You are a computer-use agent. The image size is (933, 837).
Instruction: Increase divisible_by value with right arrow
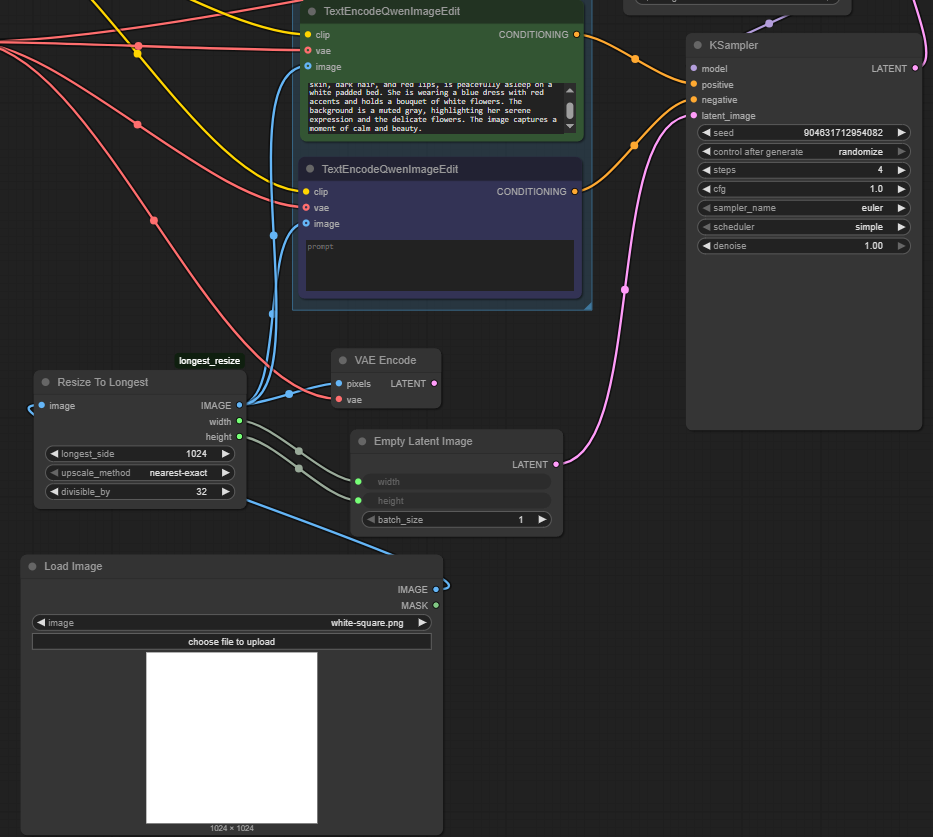[226, 492]
